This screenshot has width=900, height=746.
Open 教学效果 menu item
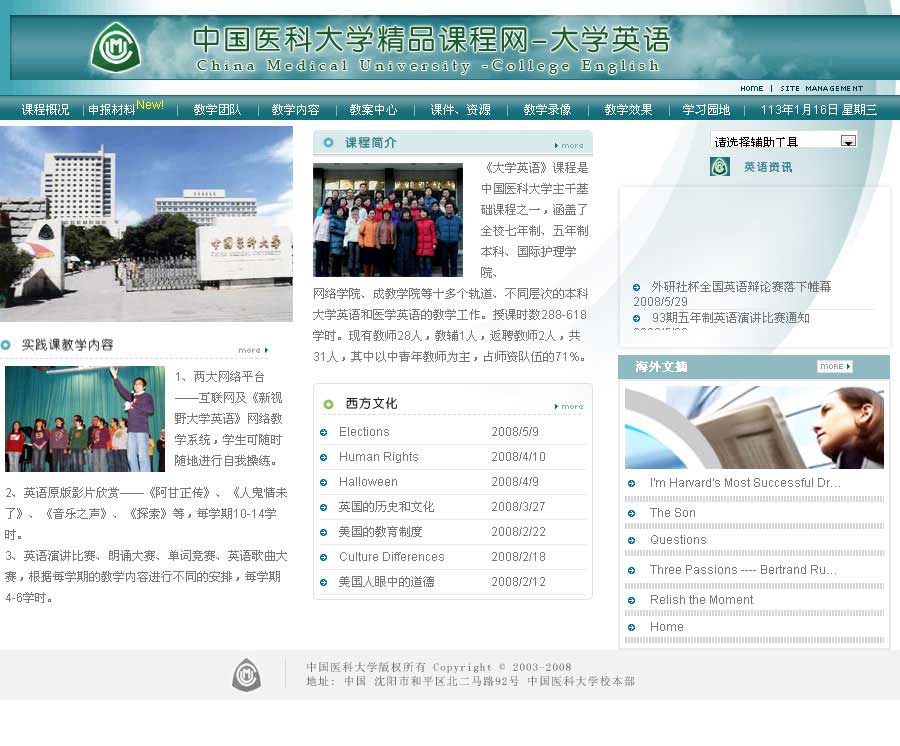(x=628, y=110)
